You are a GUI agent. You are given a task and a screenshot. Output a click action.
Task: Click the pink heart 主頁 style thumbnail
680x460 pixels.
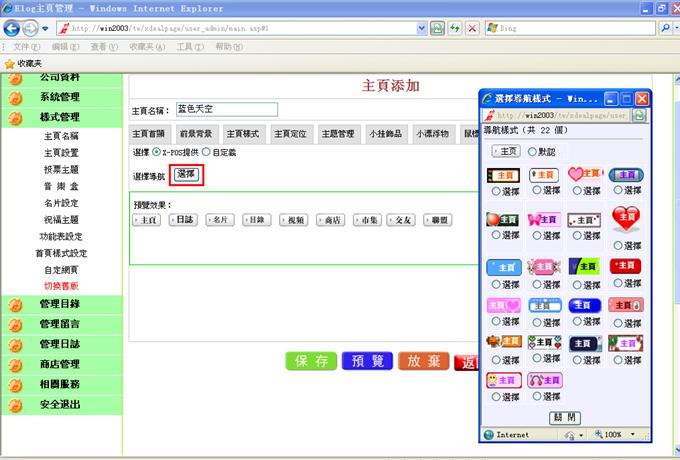point(585,174)
